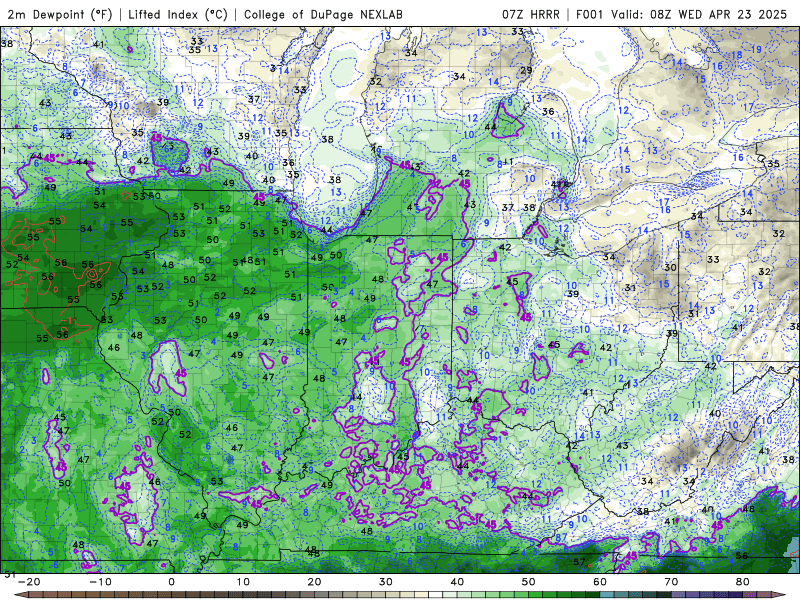The image size is (800, 600).
Task: Click the "70" colorbar scale label
Action: point(671,582)
